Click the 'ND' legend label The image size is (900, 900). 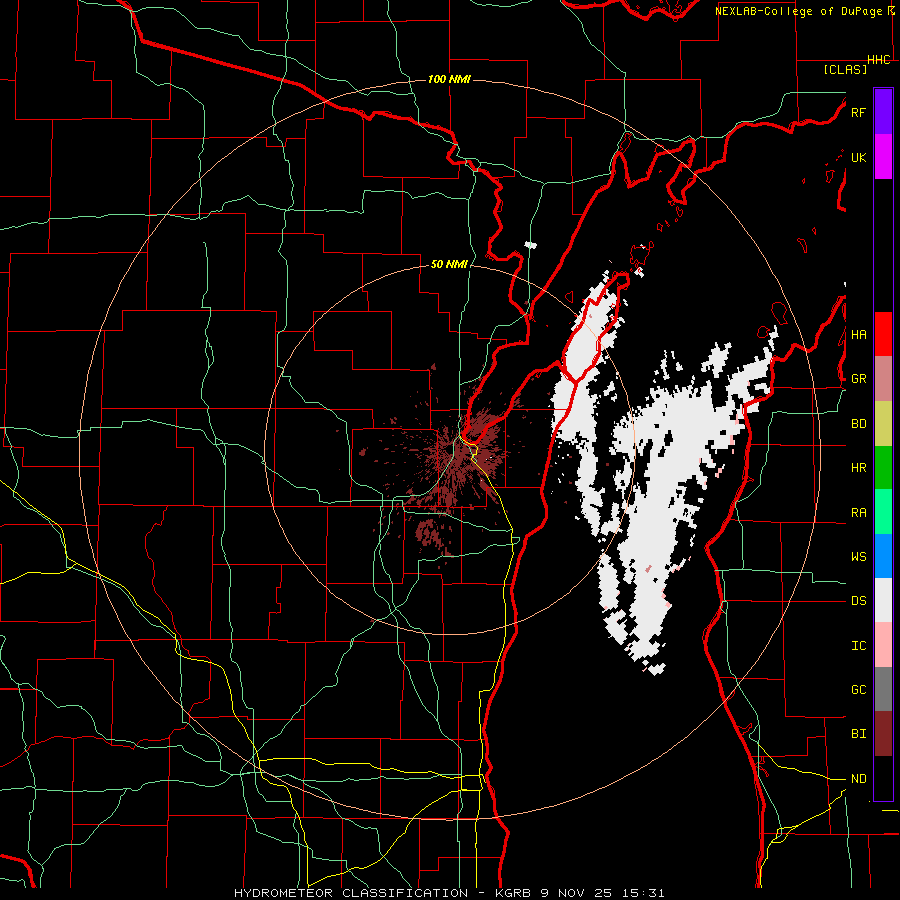pos(858,779)
